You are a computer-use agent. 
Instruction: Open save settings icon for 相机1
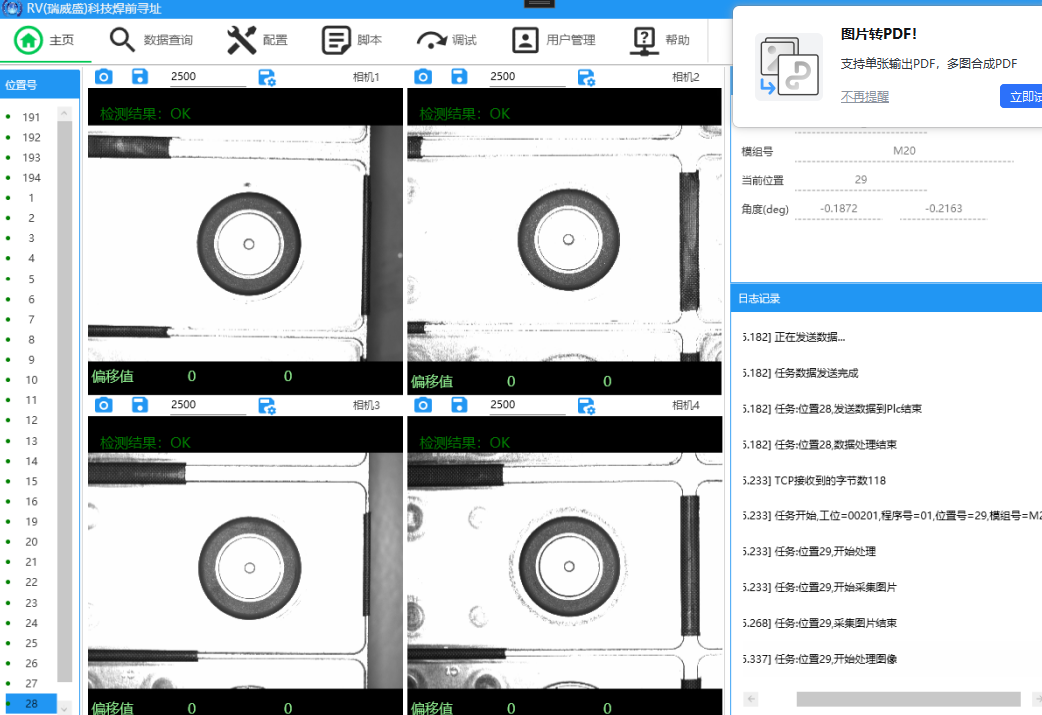coord(266,77)
